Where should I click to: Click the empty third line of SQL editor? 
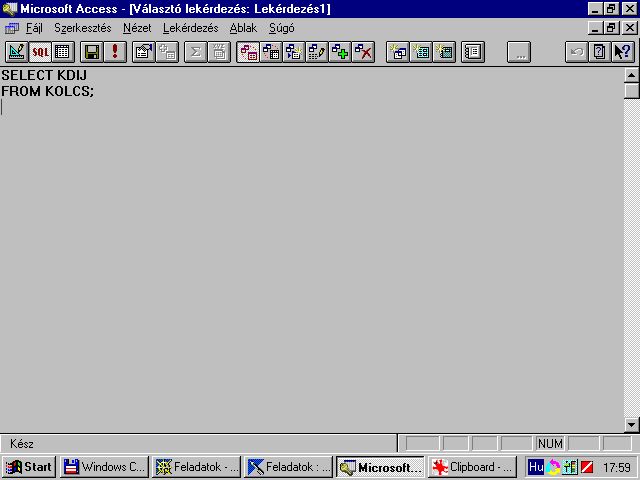click(x=312, y=107)
